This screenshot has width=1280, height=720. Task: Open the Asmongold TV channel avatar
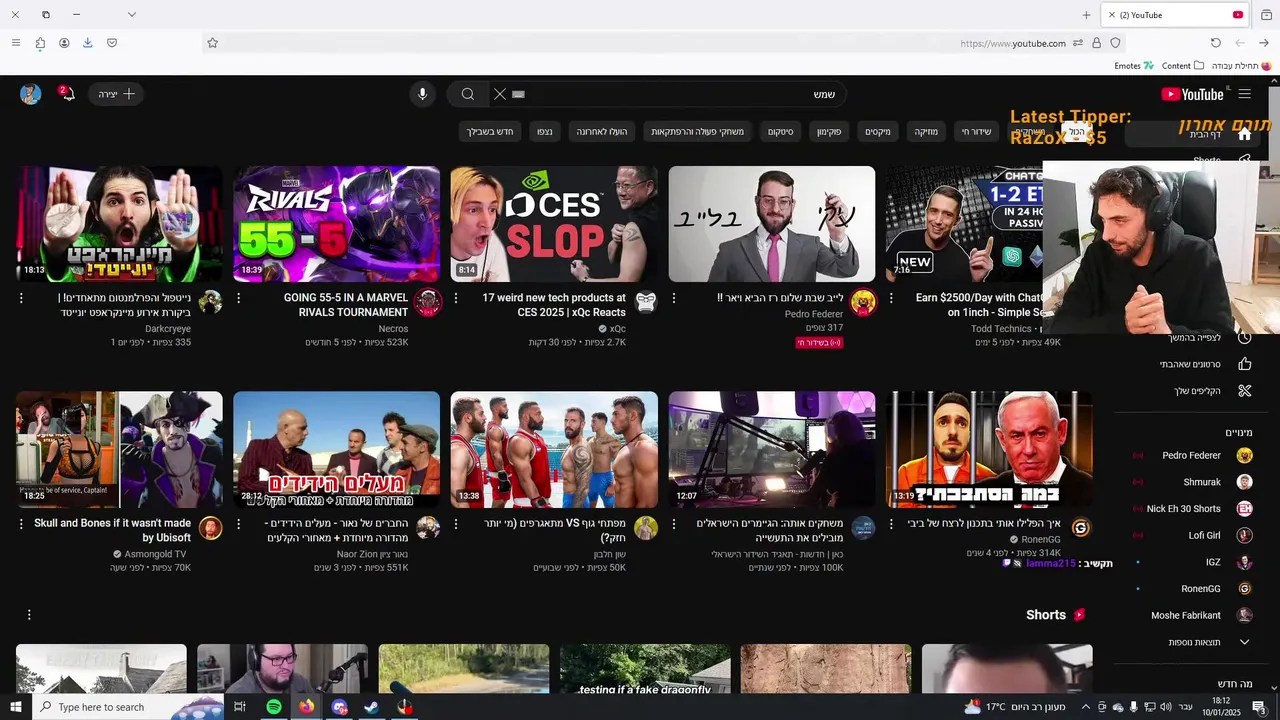210,528
